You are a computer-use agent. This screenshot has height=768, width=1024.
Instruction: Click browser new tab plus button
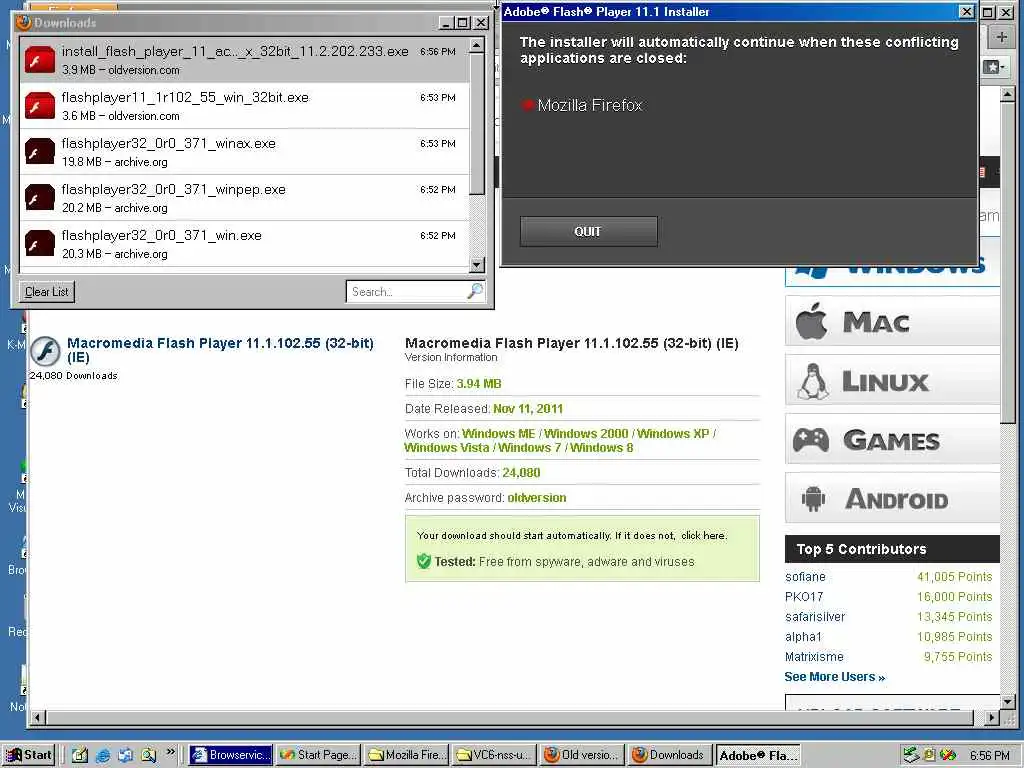click(x=1002, y=37)
